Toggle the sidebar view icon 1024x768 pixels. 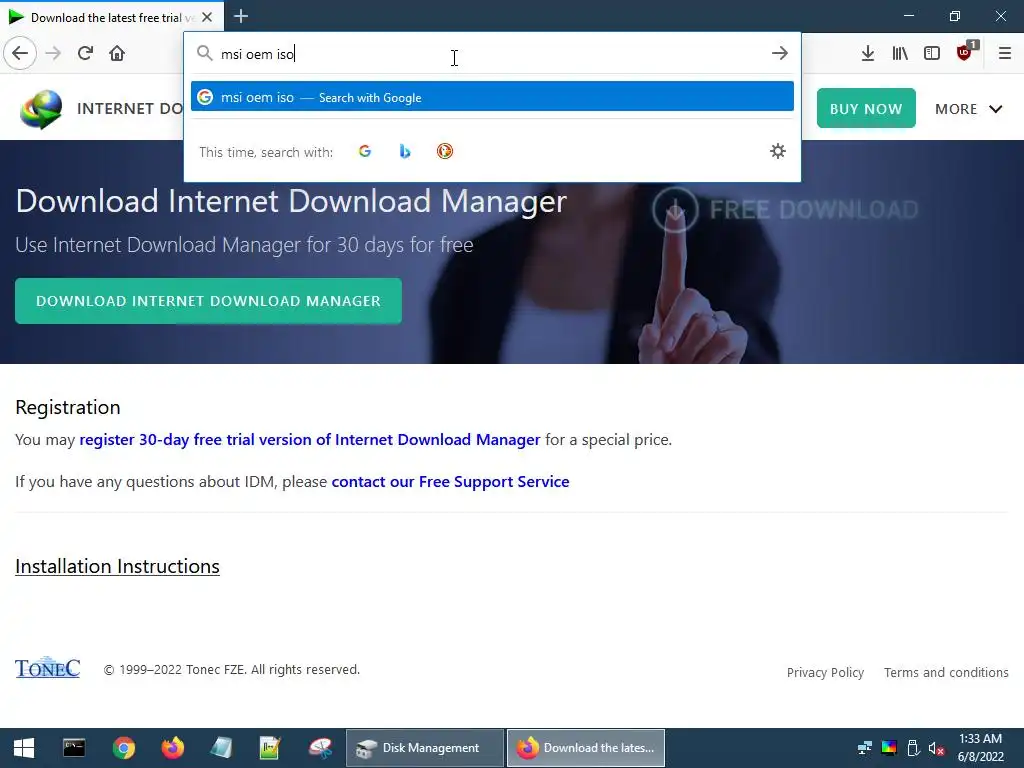pos(932,53)
